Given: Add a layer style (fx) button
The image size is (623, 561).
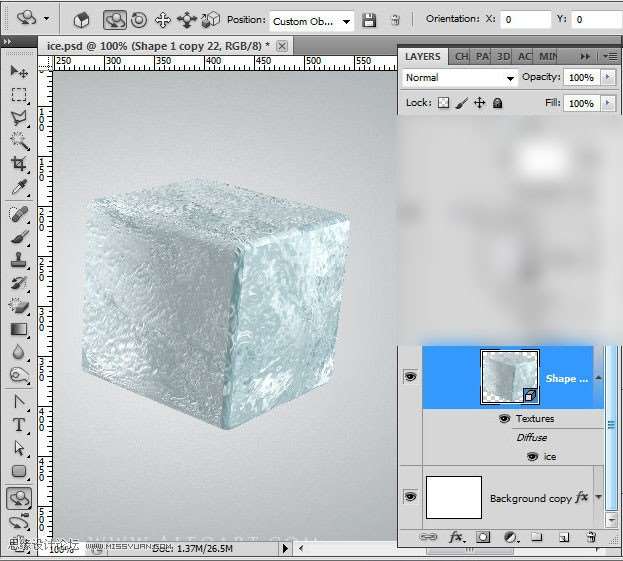Looking at the screenshot, I should [x=456, y=537].
